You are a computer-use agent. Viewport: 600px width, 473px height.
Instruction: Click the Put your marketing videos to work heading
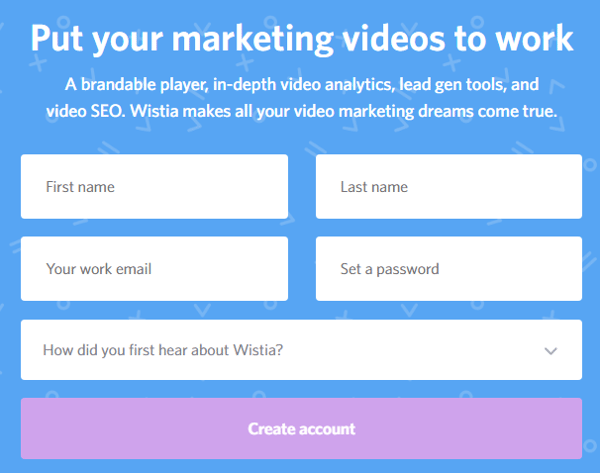(x=302, y=38)
